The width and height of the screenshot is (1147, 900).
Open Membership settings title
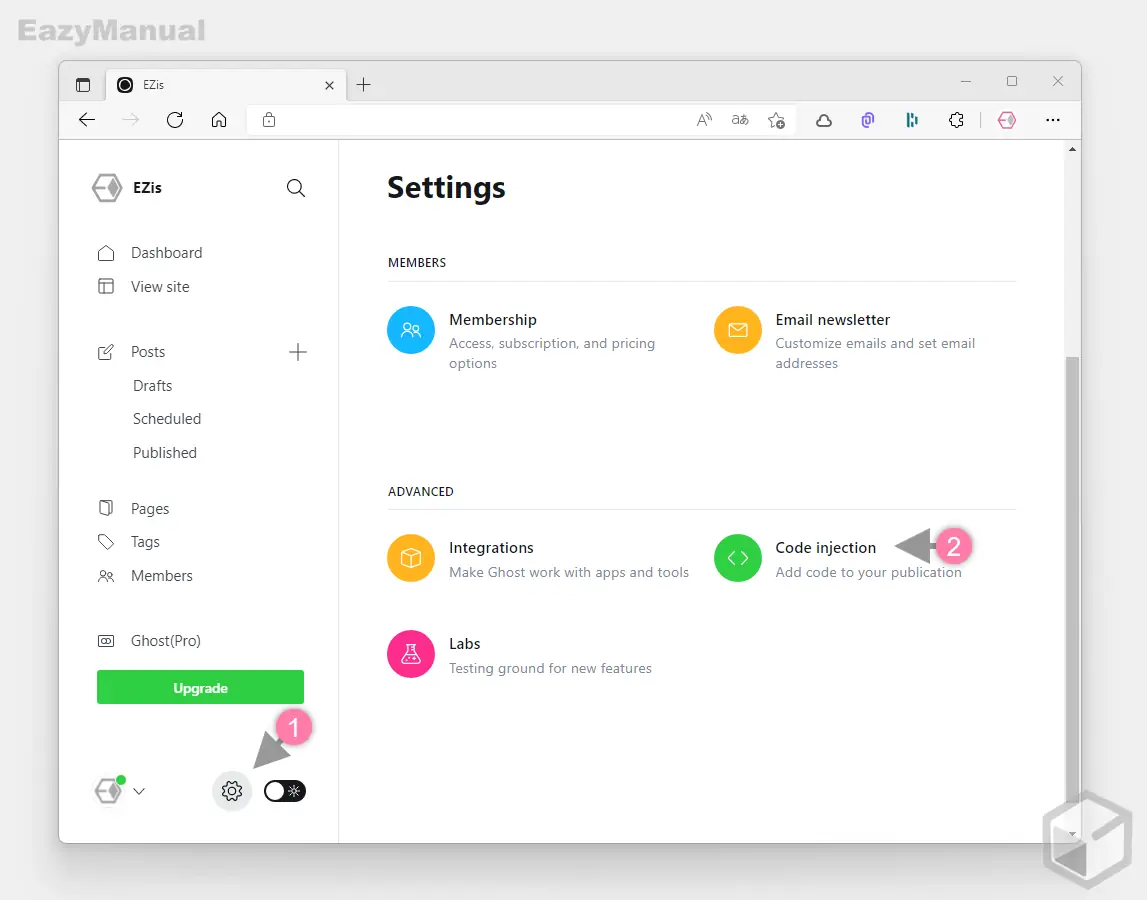coord(492,320)
